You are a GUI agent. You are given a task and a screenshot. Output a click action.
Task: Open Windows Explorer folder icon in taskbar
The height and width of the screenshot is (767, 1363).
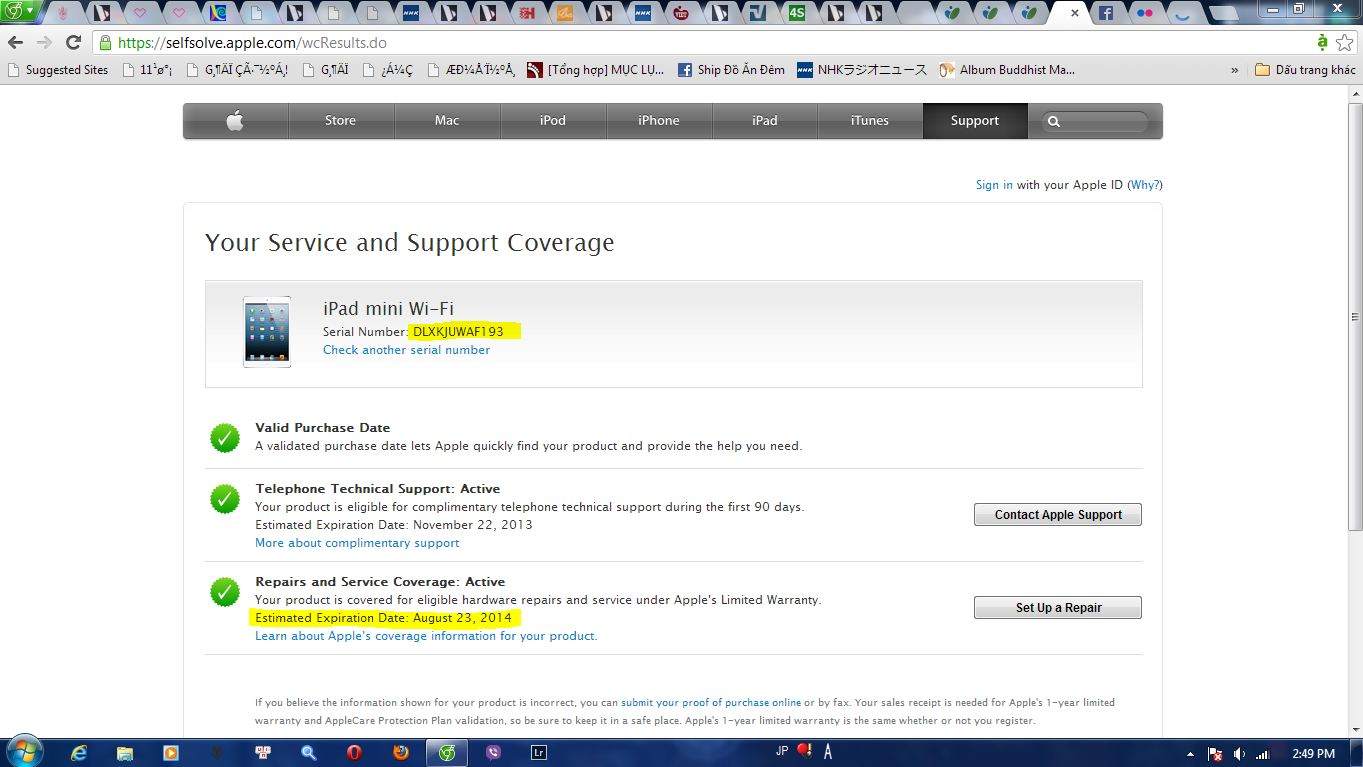click(125, 753)
